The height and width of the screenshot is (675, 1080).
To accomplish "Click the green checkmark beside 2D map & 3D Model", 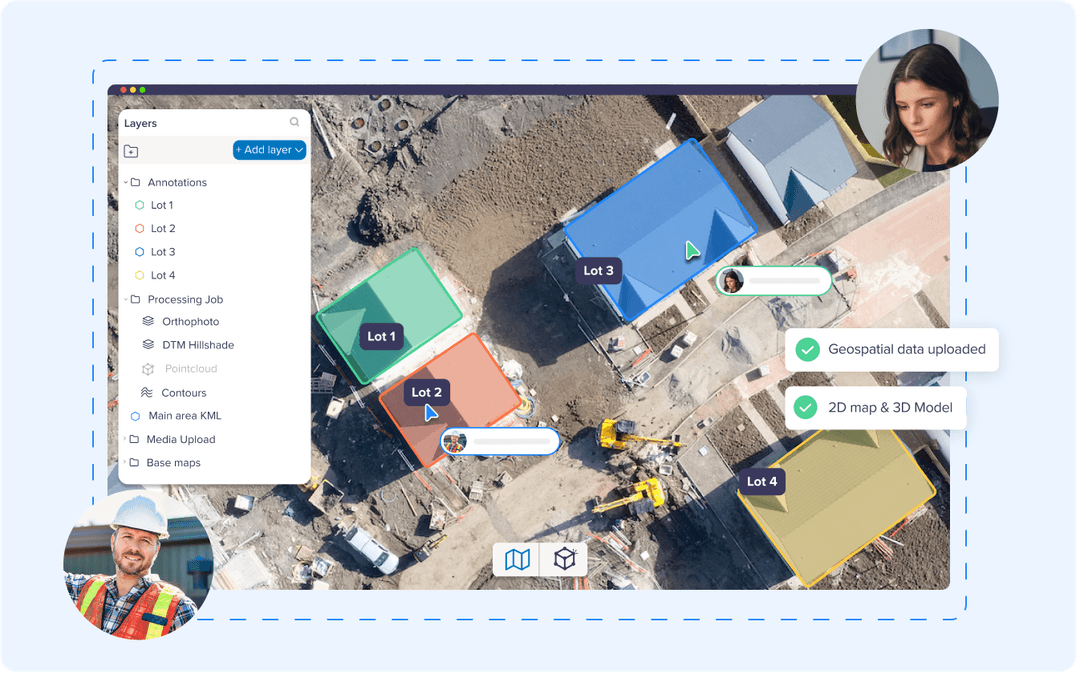I will coord(804,408).
